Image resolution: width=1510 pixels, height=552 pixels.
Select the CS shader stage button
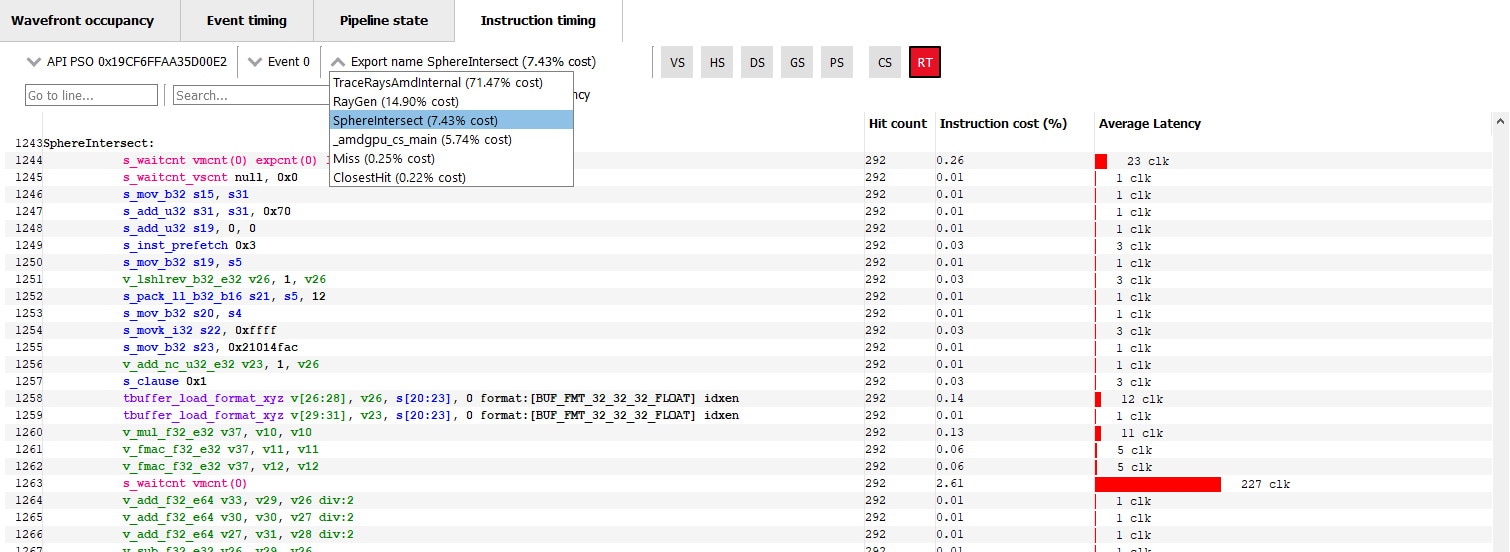coord(885,62)
